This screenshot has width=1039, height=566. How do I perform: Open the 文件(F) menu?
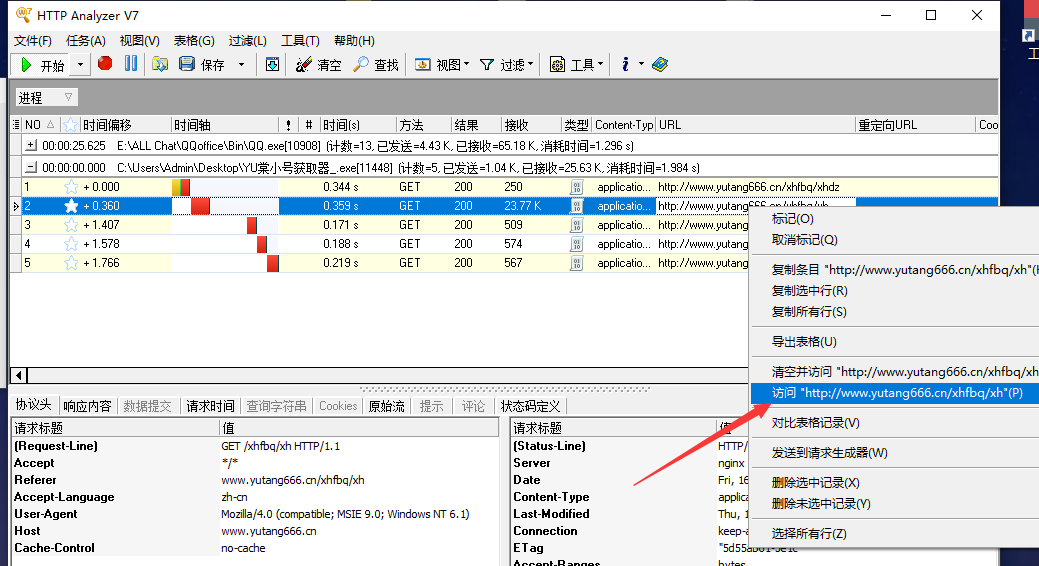pyautogui.click(x=32, y=40)
